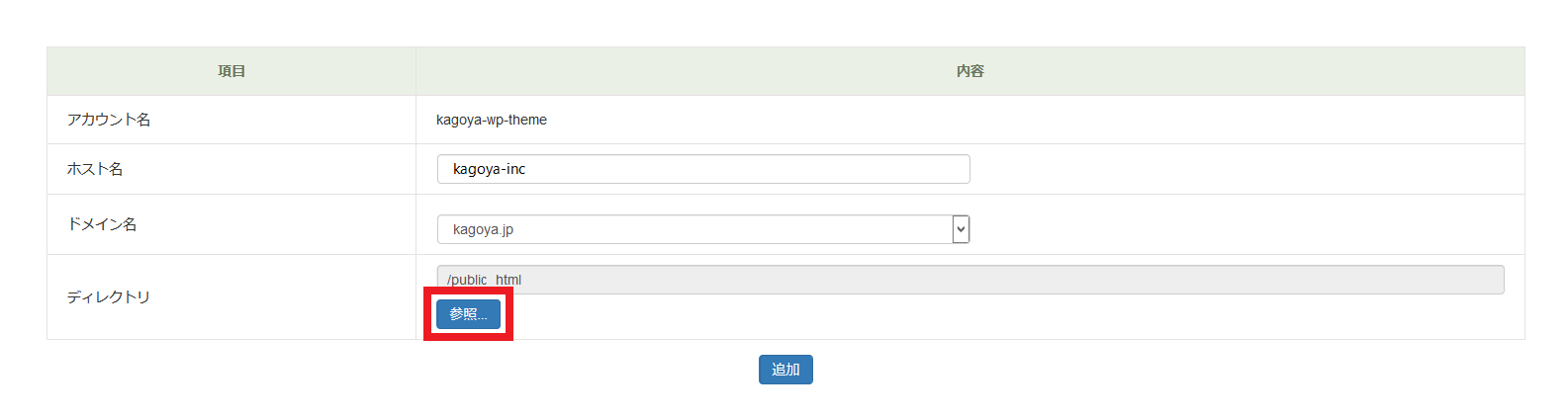
Task: Click the domain dropdown arrow
Action: [960, 229]
